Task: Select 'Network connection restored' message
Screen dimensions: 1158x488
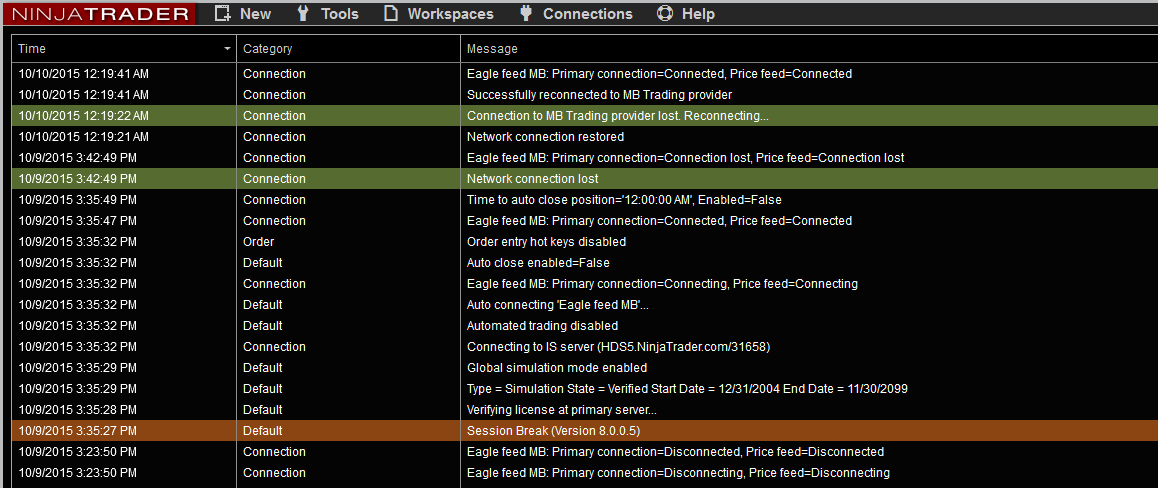Action: click(545, 137)
